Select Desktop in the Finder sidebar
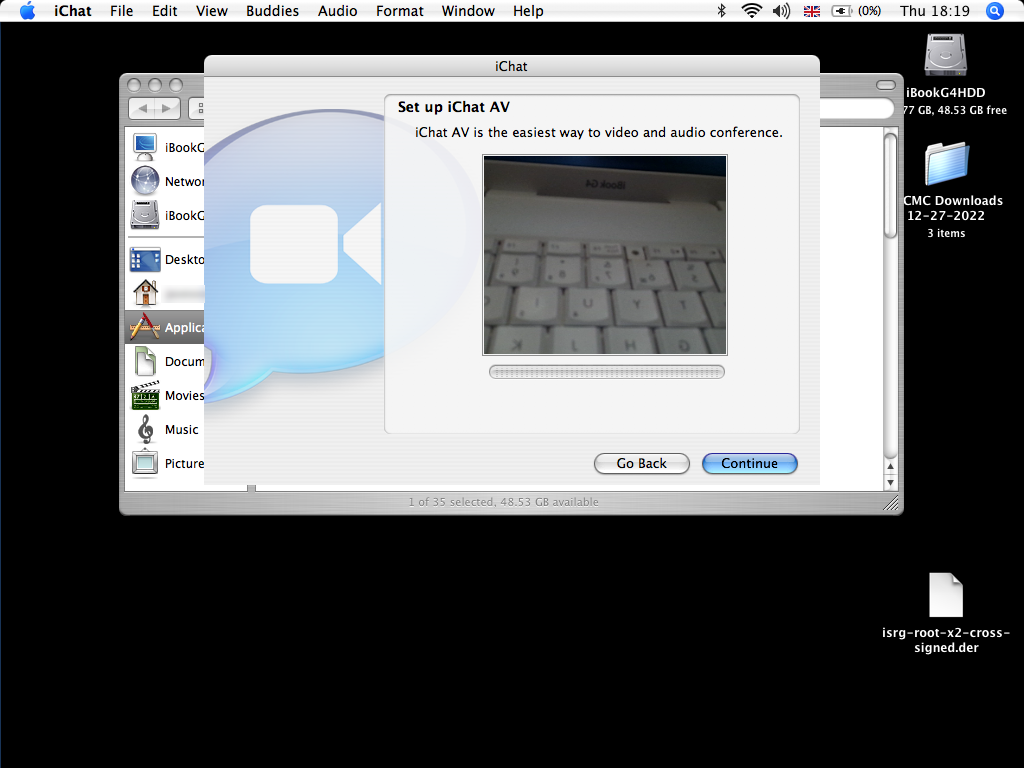1024x768 pixels. pyautogui.click(x=167, y=259)
